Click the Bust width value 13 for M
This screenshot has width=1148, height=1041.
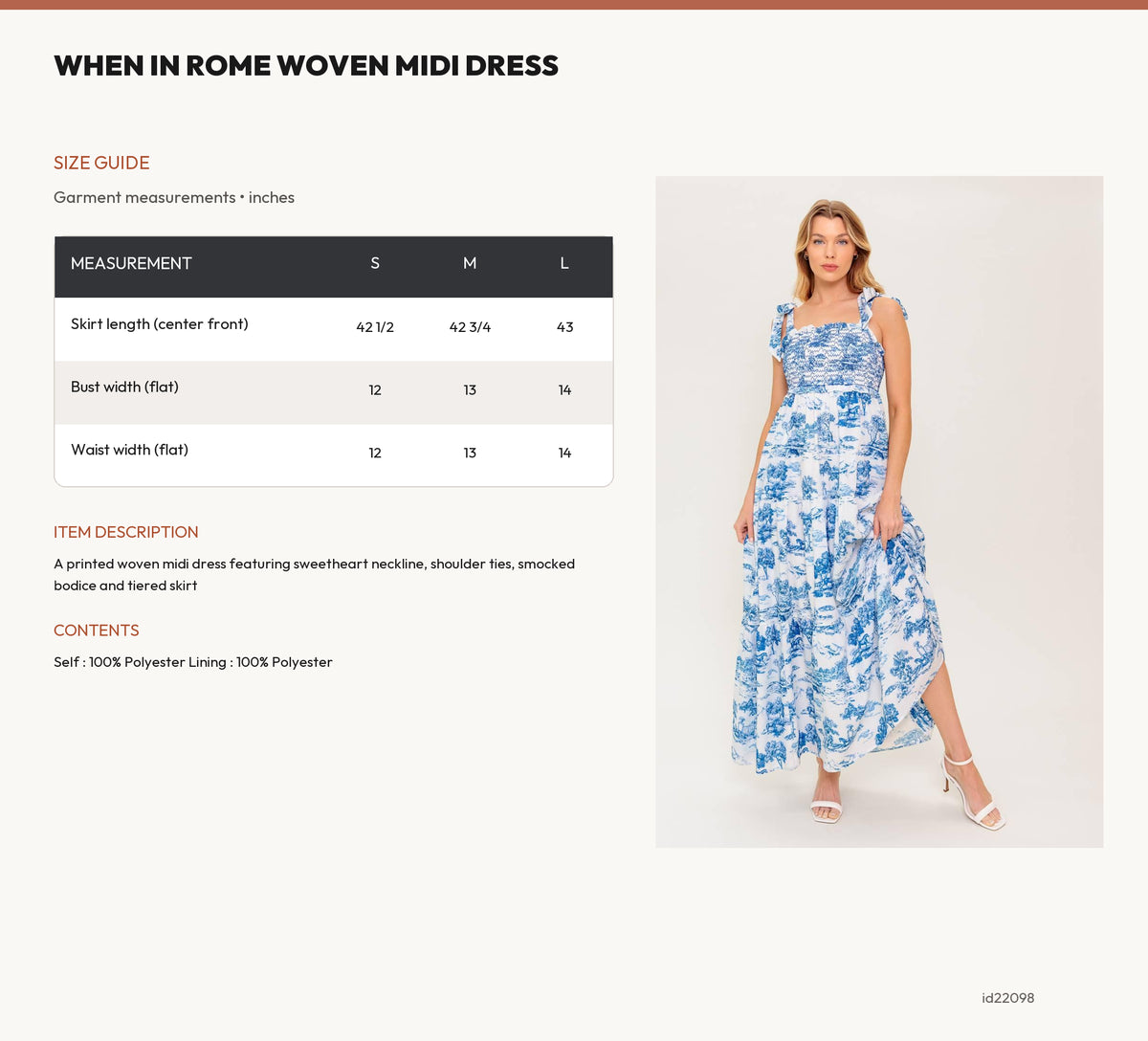(470, 390)
